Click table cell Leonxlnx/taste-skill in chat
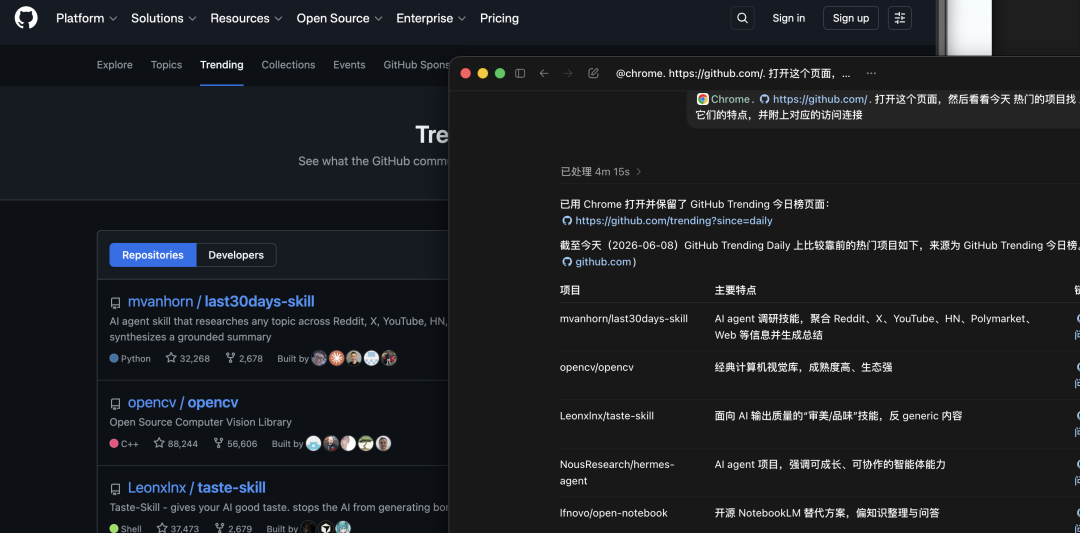The width and height of the screenshot is (1080, 533). (x=607, y=416)
